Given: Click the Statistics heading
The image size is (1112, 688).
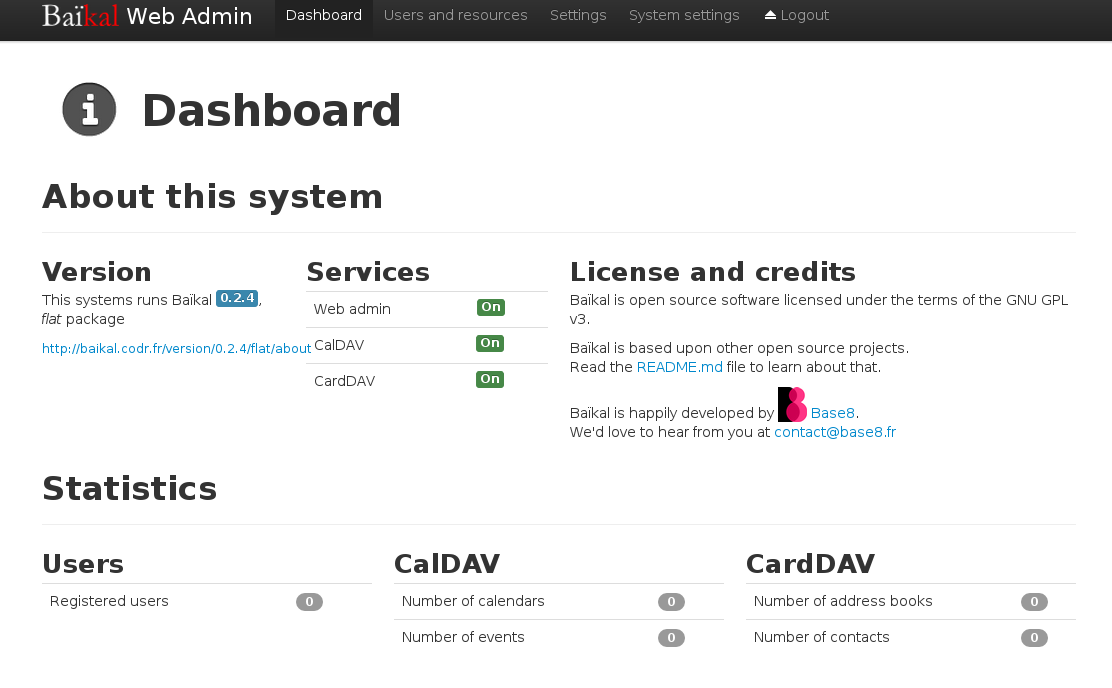Looking at the screenshot, I should [130, 489].
